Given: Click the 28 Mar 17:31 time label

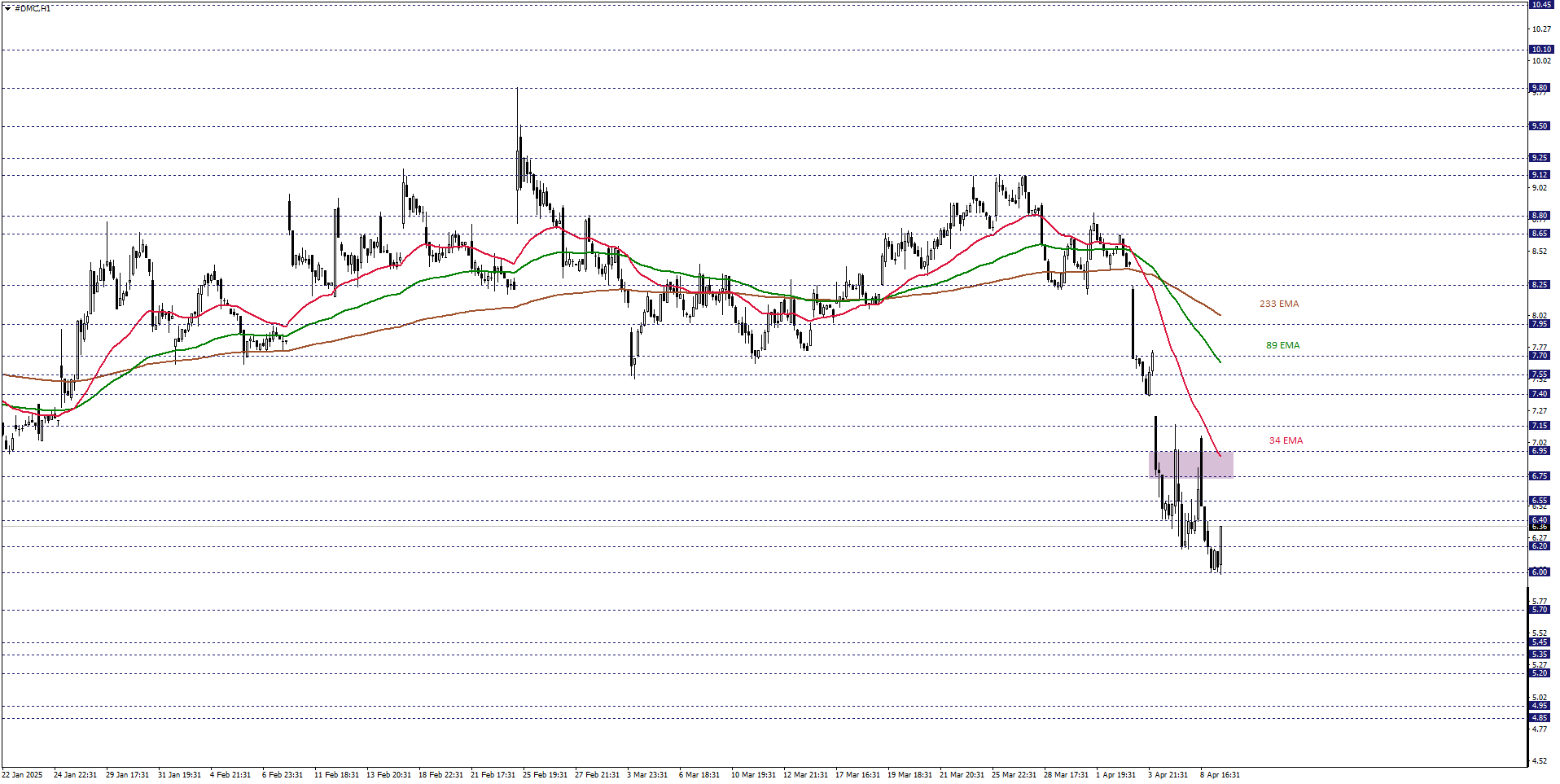Looking at the screenshot, I should [1066, 775].
